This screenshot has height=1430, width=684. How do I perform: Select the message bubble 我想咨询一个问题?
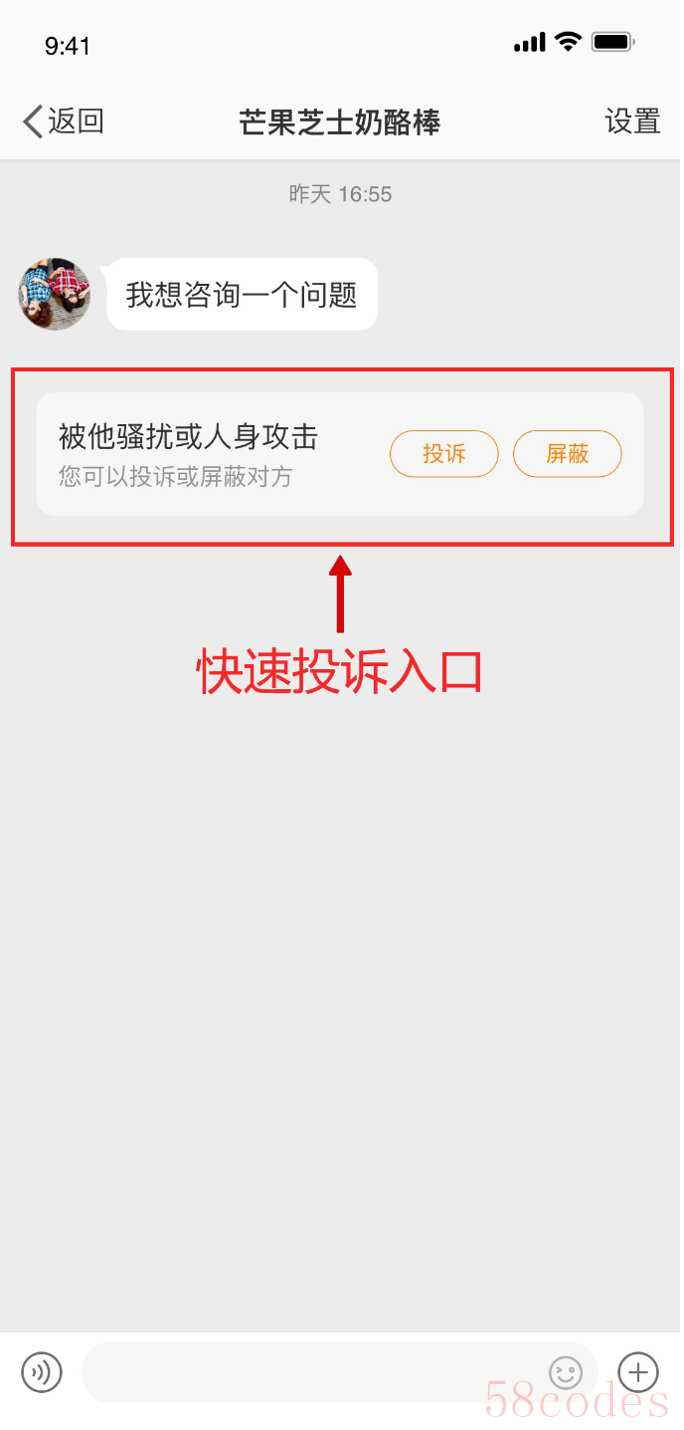pos(242,294)
